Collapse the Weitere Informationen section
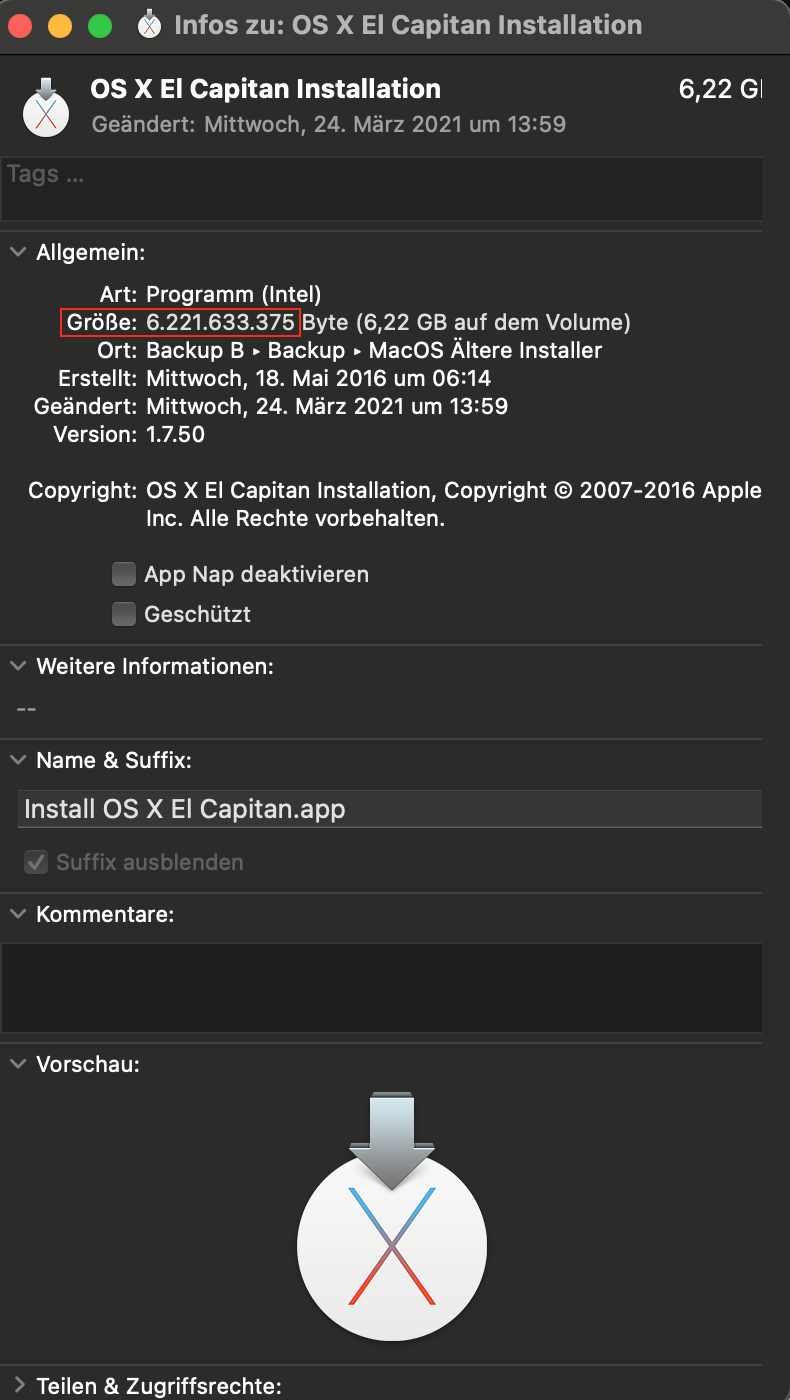The image size is (790, 1400). coord(18,666)
